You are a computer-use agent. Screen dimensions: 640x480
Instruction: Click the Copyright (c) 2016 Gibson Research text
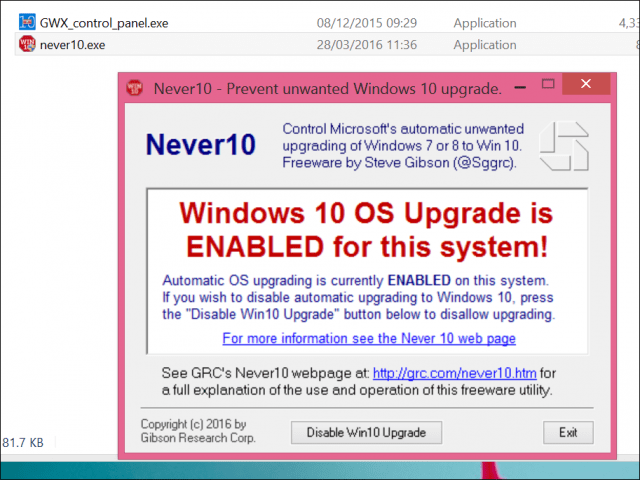click(x=198, y=431)
